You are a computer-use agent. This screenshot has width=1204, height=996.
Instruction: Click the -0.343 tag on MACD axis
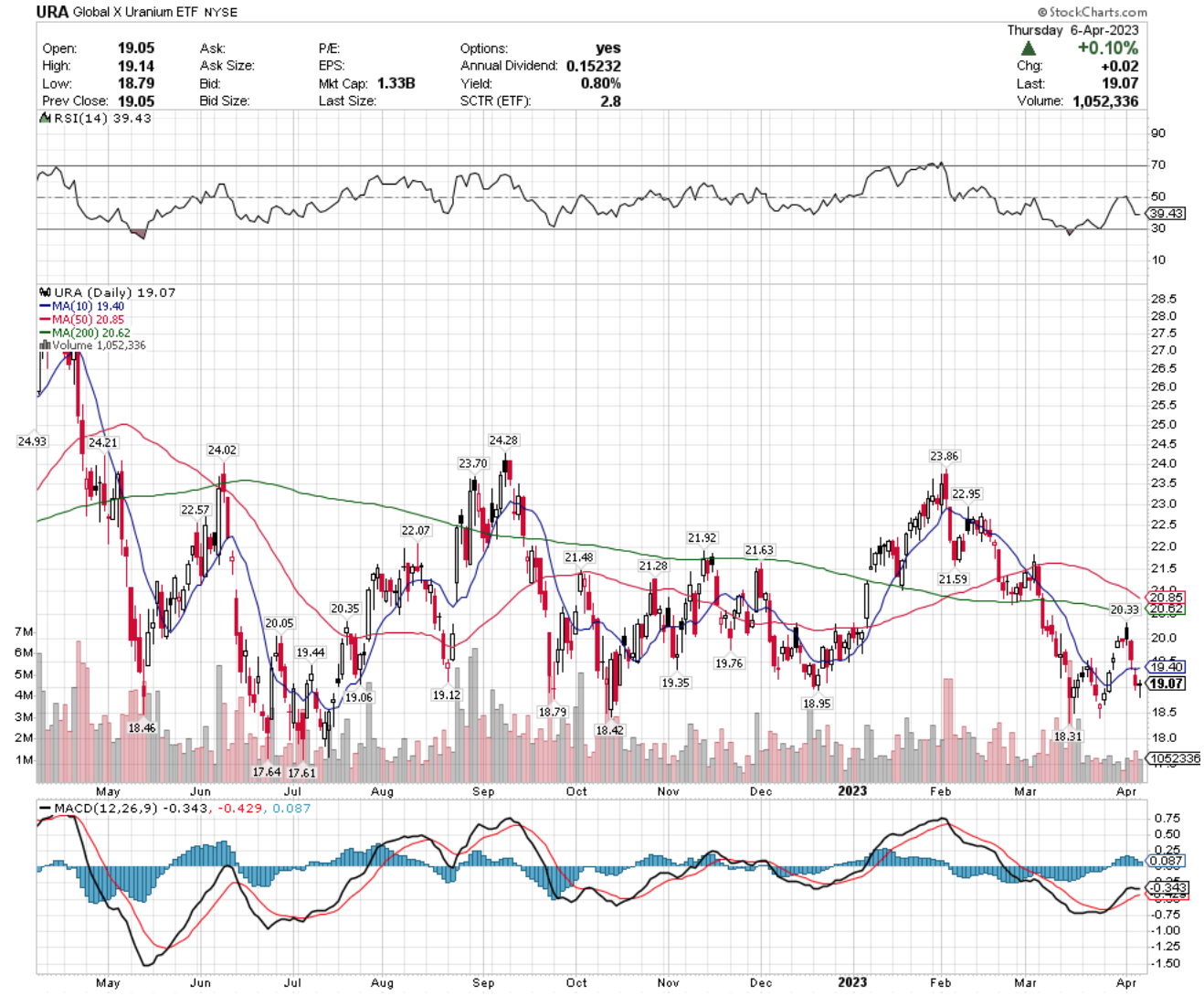1167,887
